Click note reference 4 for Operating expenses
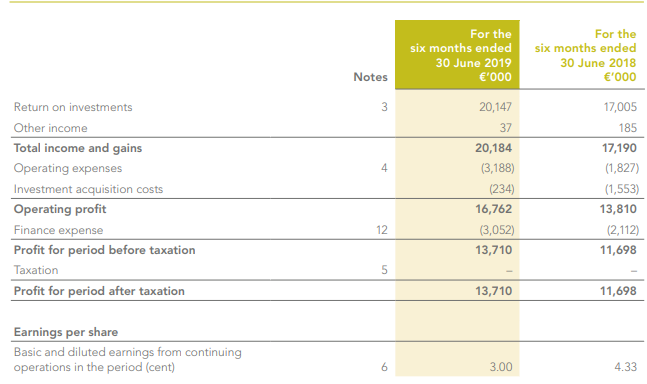 coord(384,168)
